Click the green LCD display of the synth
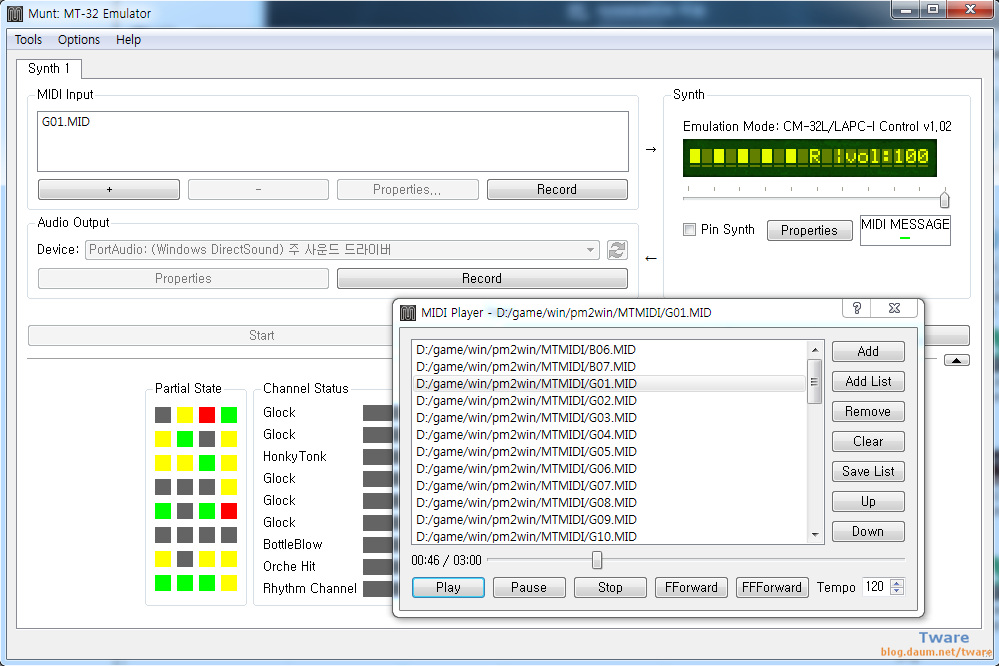The image size is (999, 666). point(810,157)
